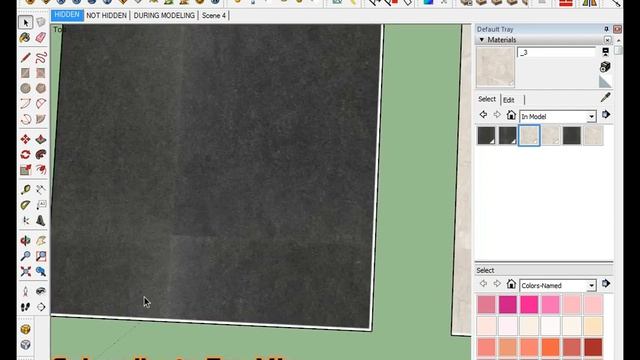The height and width of the screenshot is (360, 640).
Task: Select the Tape Measure tool
Action: (26, 189)
